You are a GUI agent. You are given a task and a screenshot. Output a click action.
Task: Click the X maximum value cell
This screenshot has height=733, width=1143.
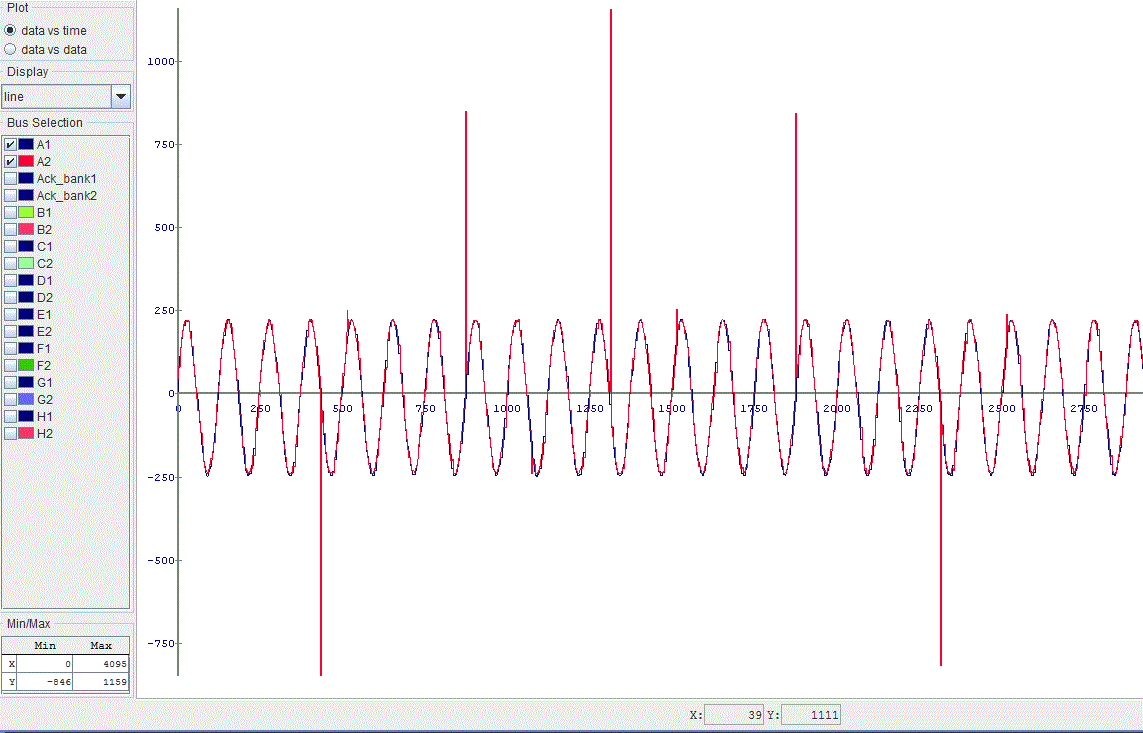(x=101, y=664)
